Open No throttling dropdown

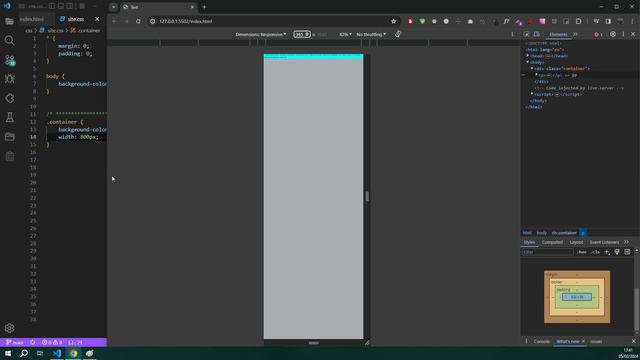[x=371, y=34]
